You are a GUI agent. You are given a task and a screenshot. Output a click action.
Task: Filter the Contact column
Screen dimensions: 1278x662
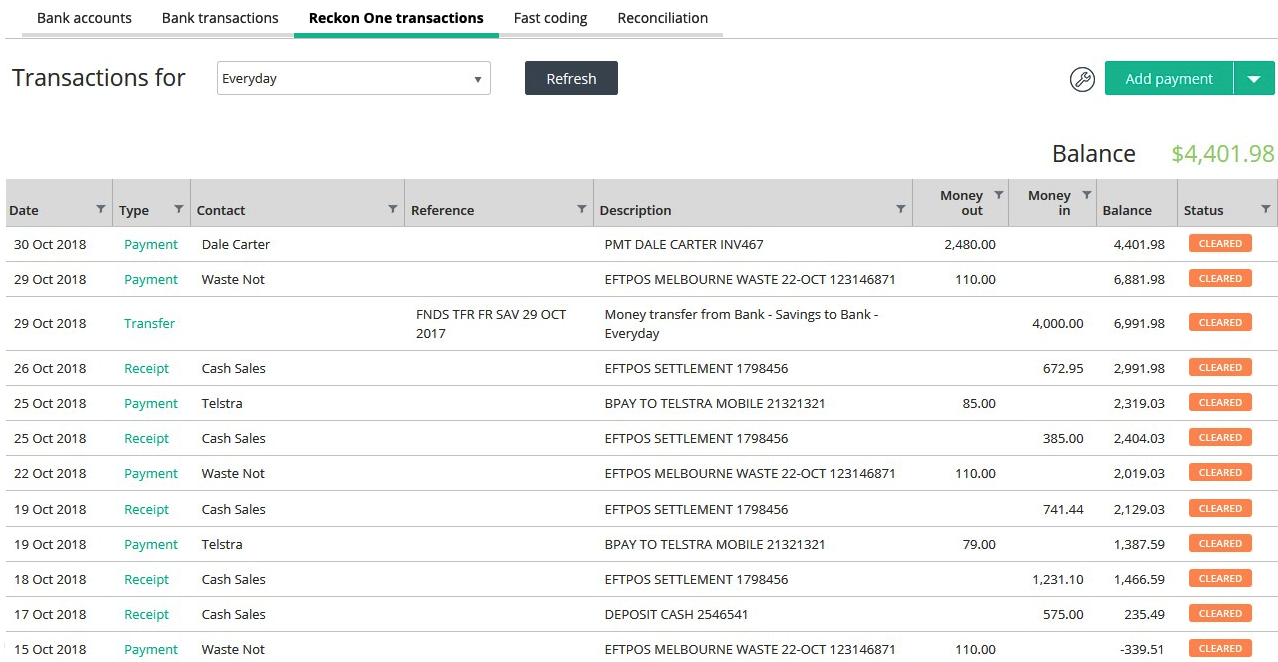tap(392, 209)
